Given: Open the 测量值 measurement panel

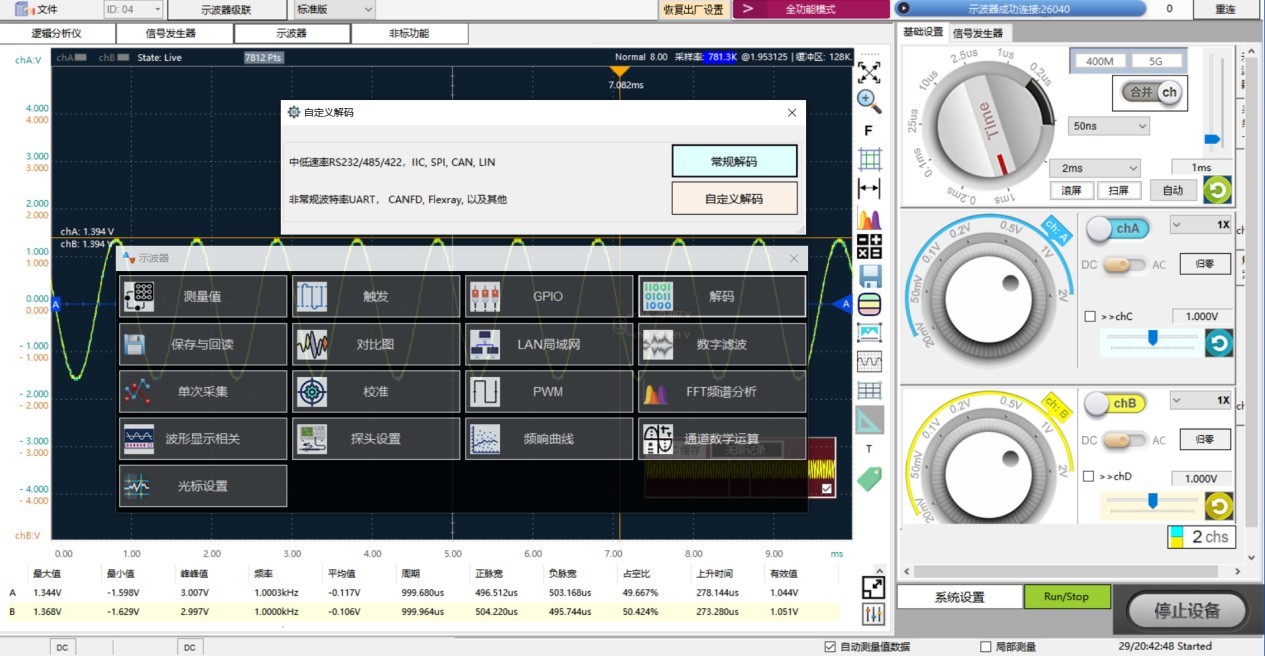Looking at the screenshot, I should tap(203, 296).
